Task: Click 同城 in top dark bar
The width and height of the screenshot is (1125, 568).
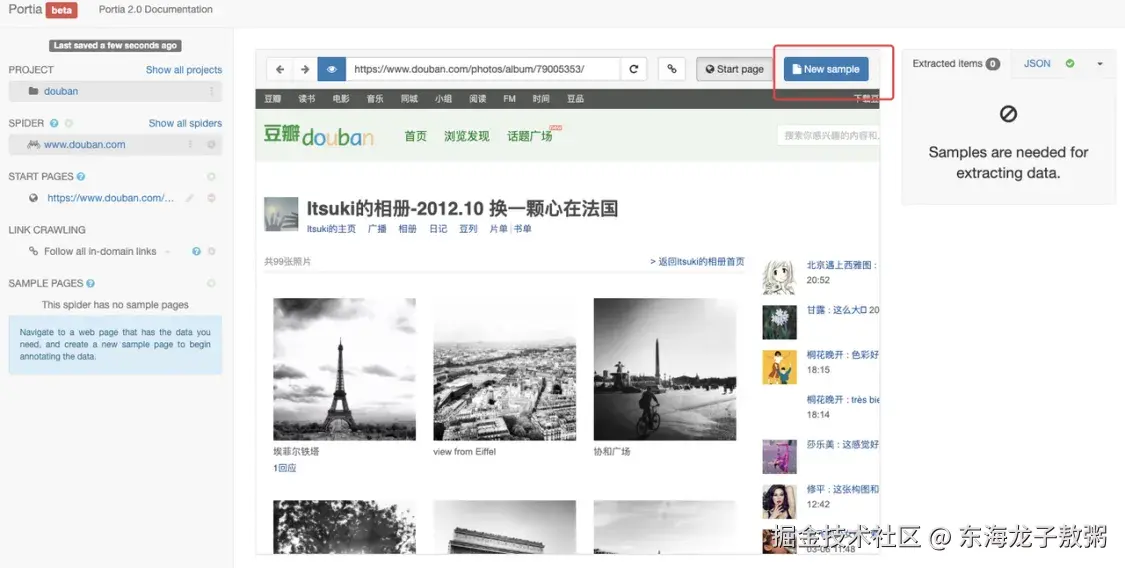Action: tap(409, 99)
